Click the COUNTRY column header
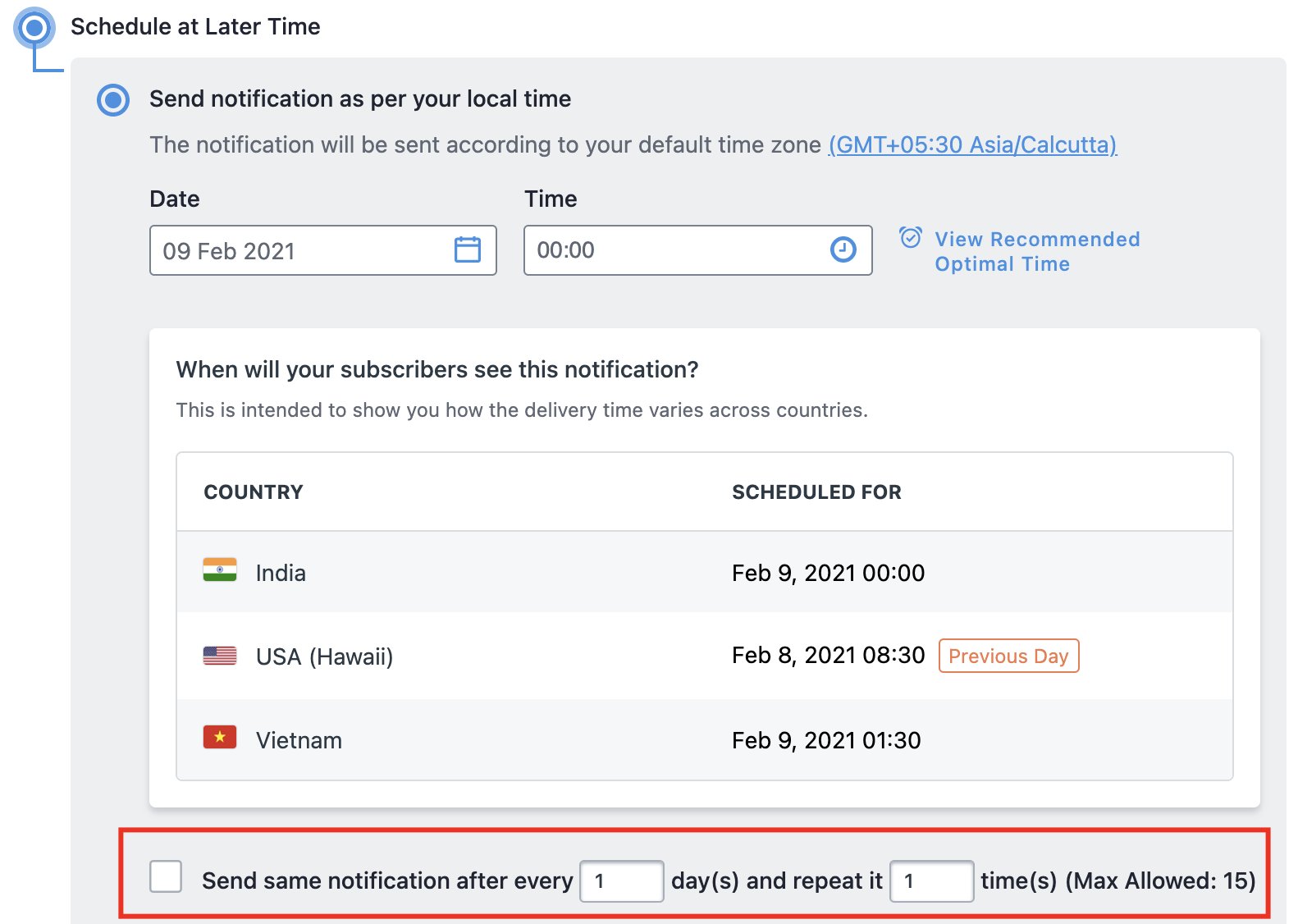This screenshot has width=1298, height=924. coord(254,492)
